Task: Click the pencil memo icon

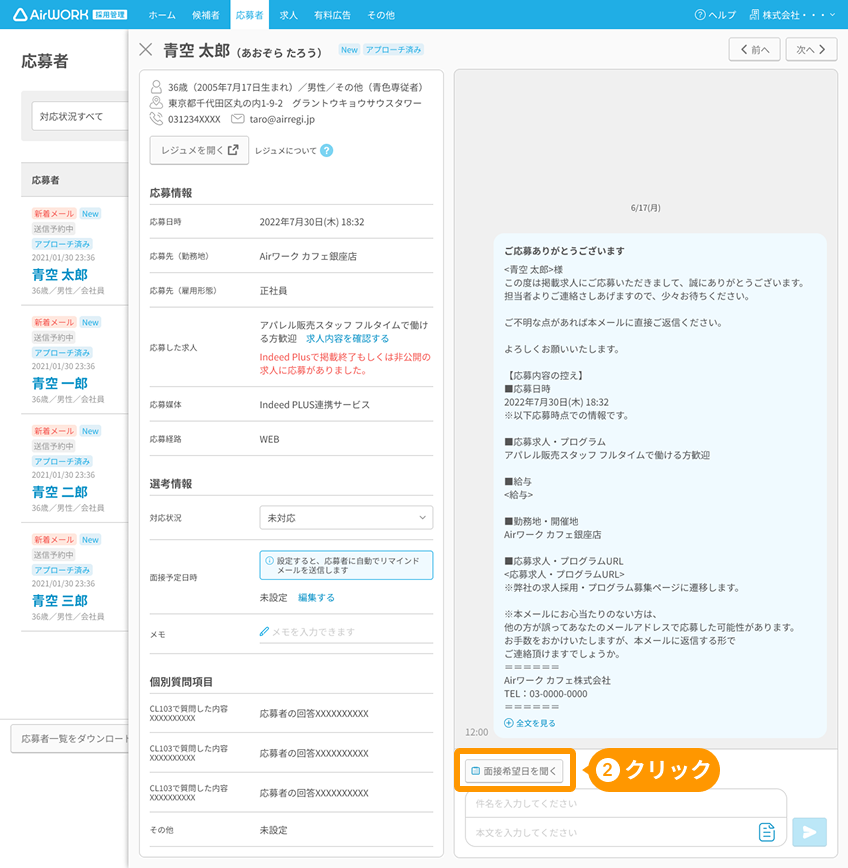Action: (x=264, y=632)
